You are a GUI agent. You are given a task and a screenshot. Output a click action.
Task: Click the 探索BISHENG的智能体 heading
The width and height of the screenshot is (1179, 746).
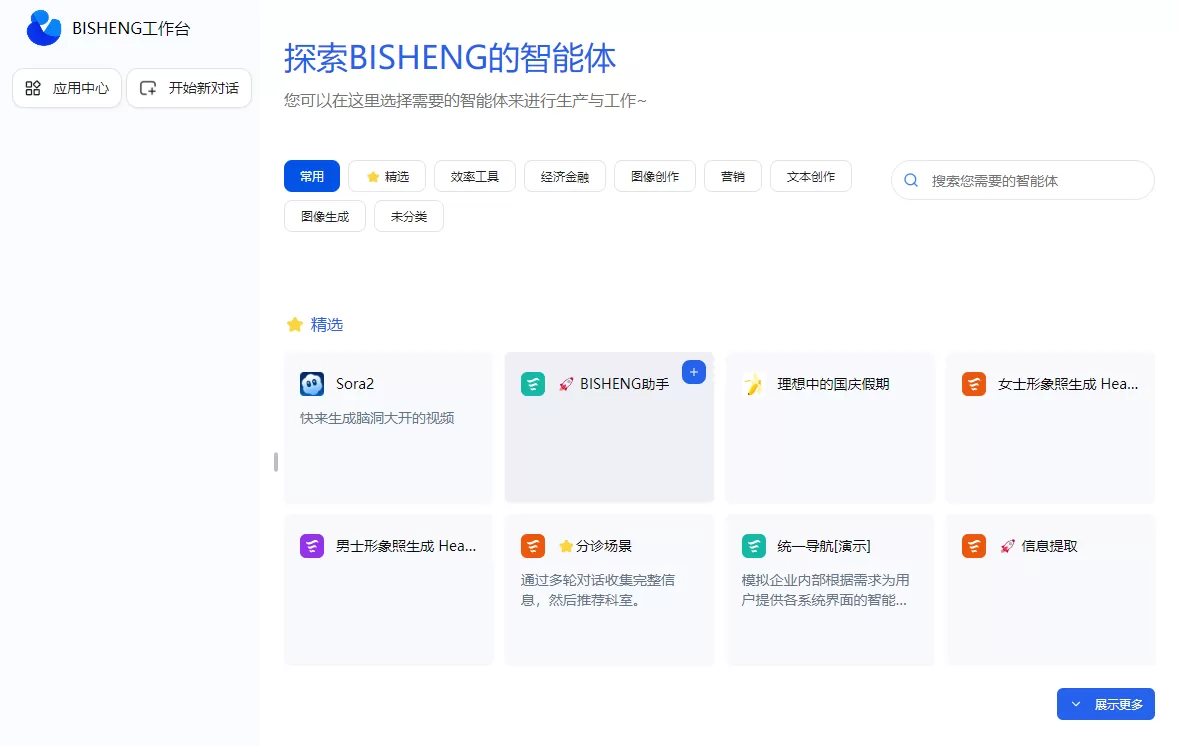pos(450,58)
